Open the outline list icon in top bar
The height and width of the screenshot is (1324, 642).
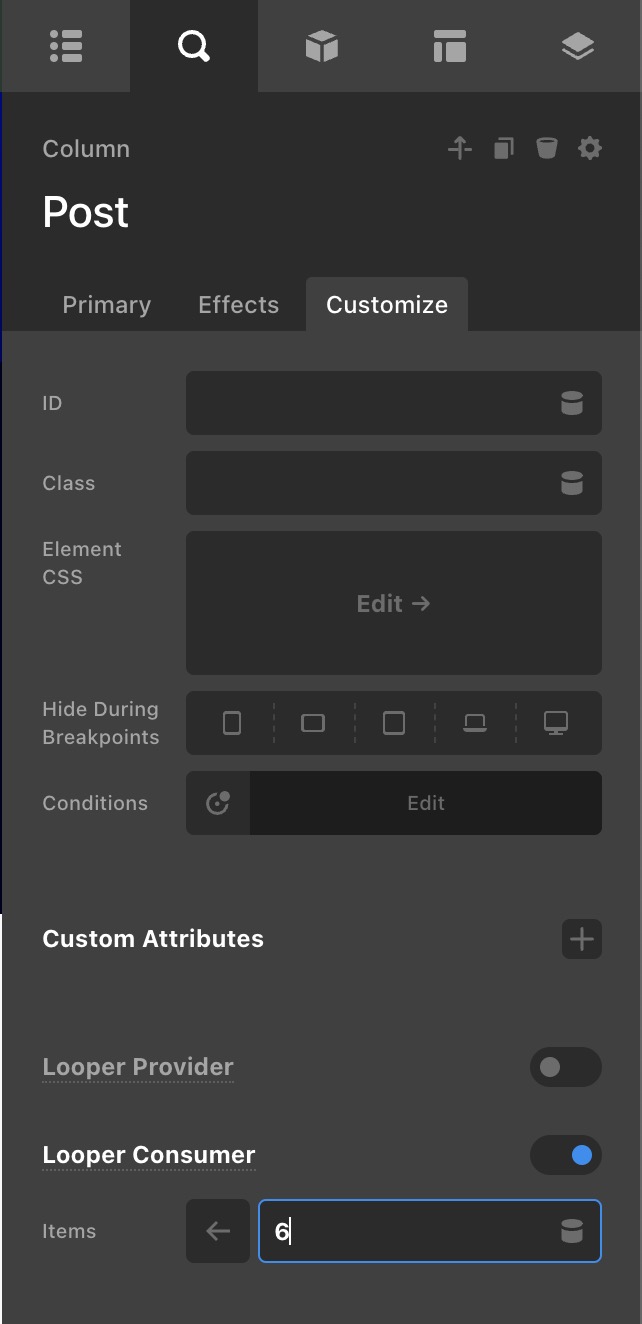click(66, 46)
